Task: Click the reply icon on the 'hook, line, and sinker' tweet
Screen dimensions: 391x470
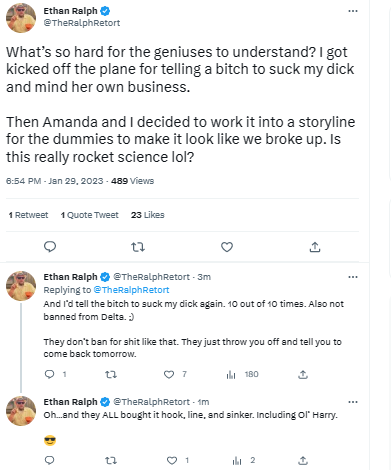Action: click(50, 461)
